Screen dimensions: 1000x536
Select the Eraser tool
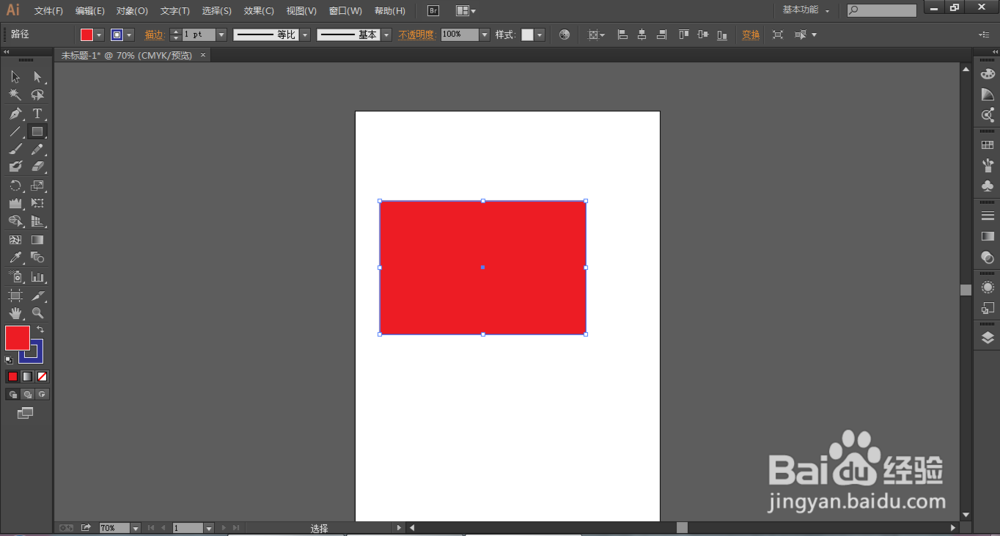38,167
